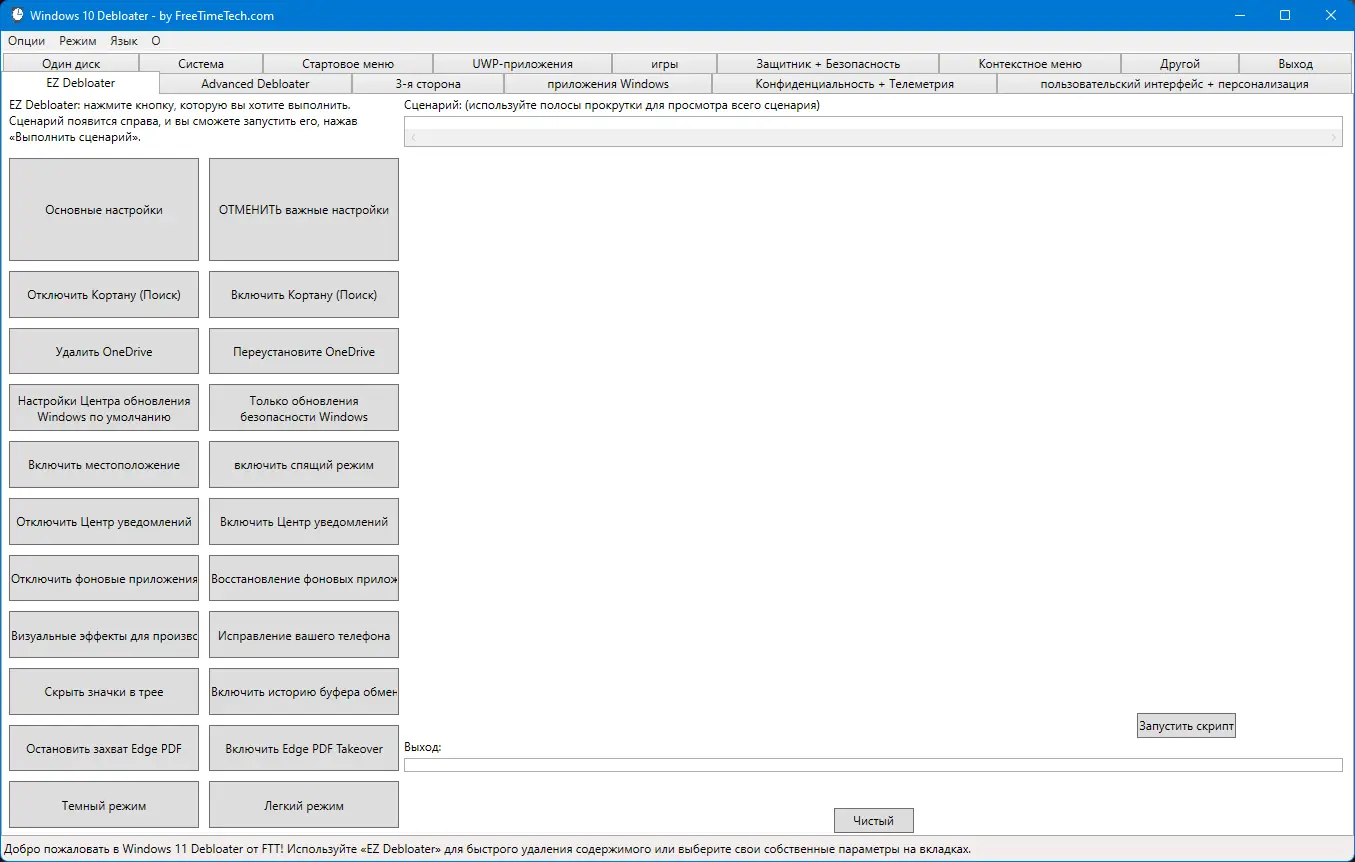The image size is (1355, 862).
Task: Click right arrow of script scrollbar
Action: coord(1334,138)
